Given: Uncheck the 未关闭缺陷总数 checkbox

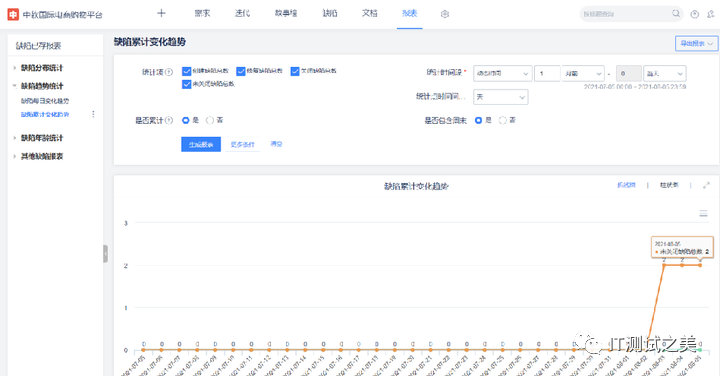Looking at the screenshot, I should pos(186,84).
